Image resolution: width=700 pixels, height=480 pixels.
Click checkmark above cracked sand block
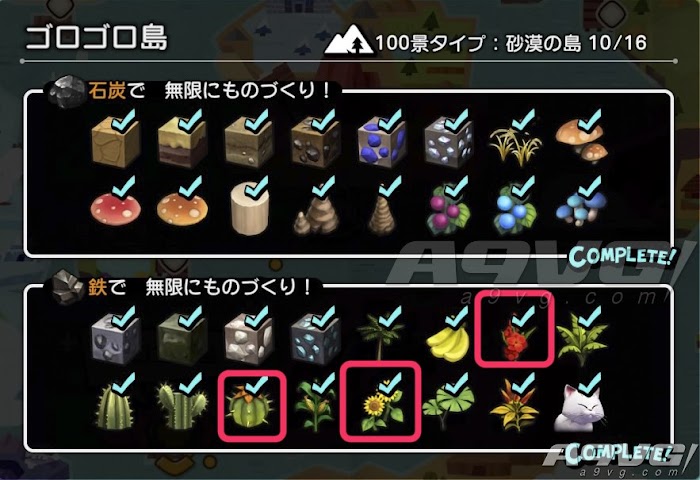(125, 120)
